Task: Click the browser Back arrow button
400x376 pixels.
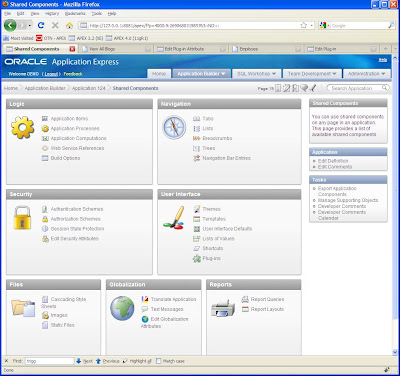Action: pyautogui.click(x=10, y=25)
